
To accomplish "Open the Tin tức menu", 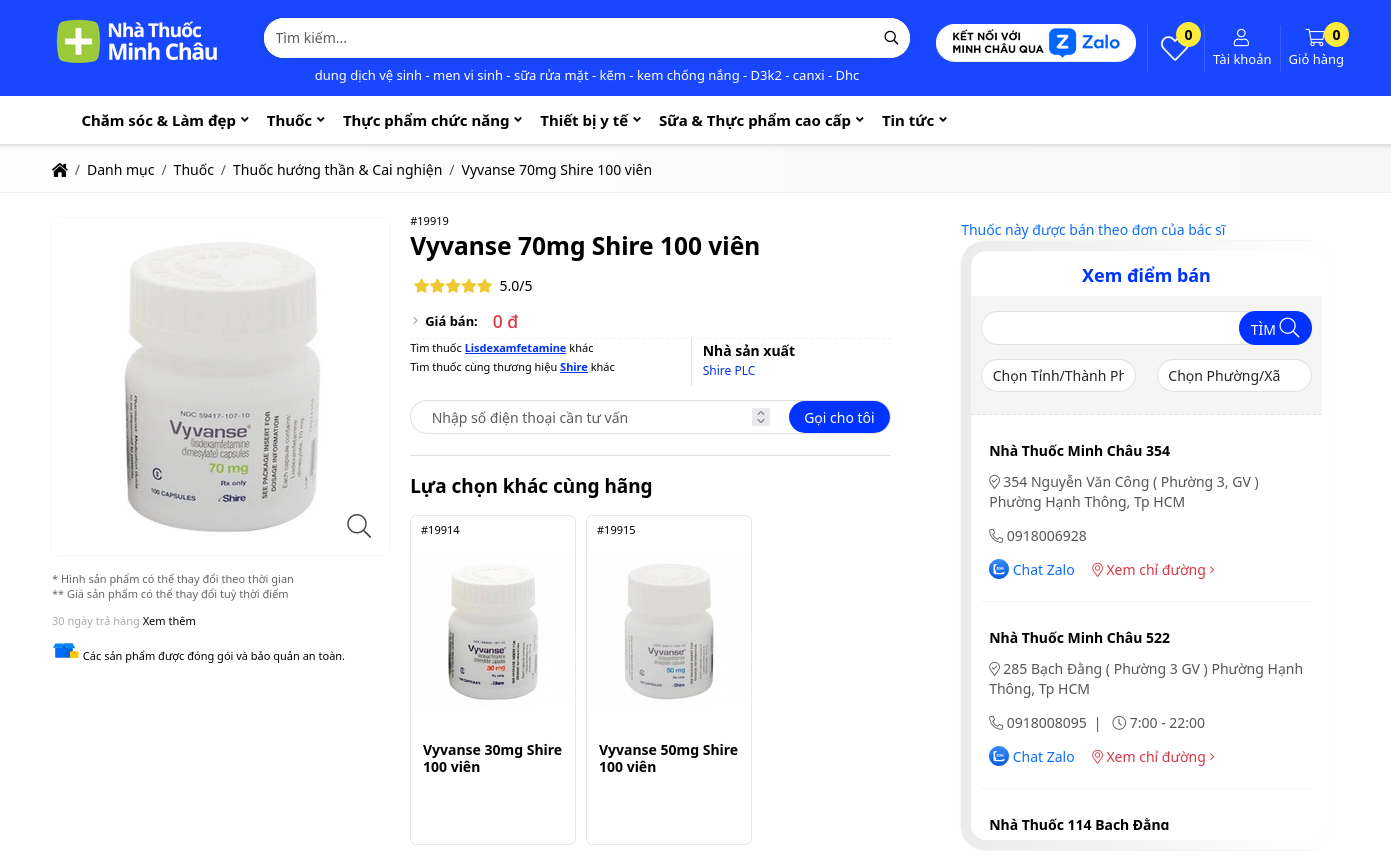I will pos(914,120).
